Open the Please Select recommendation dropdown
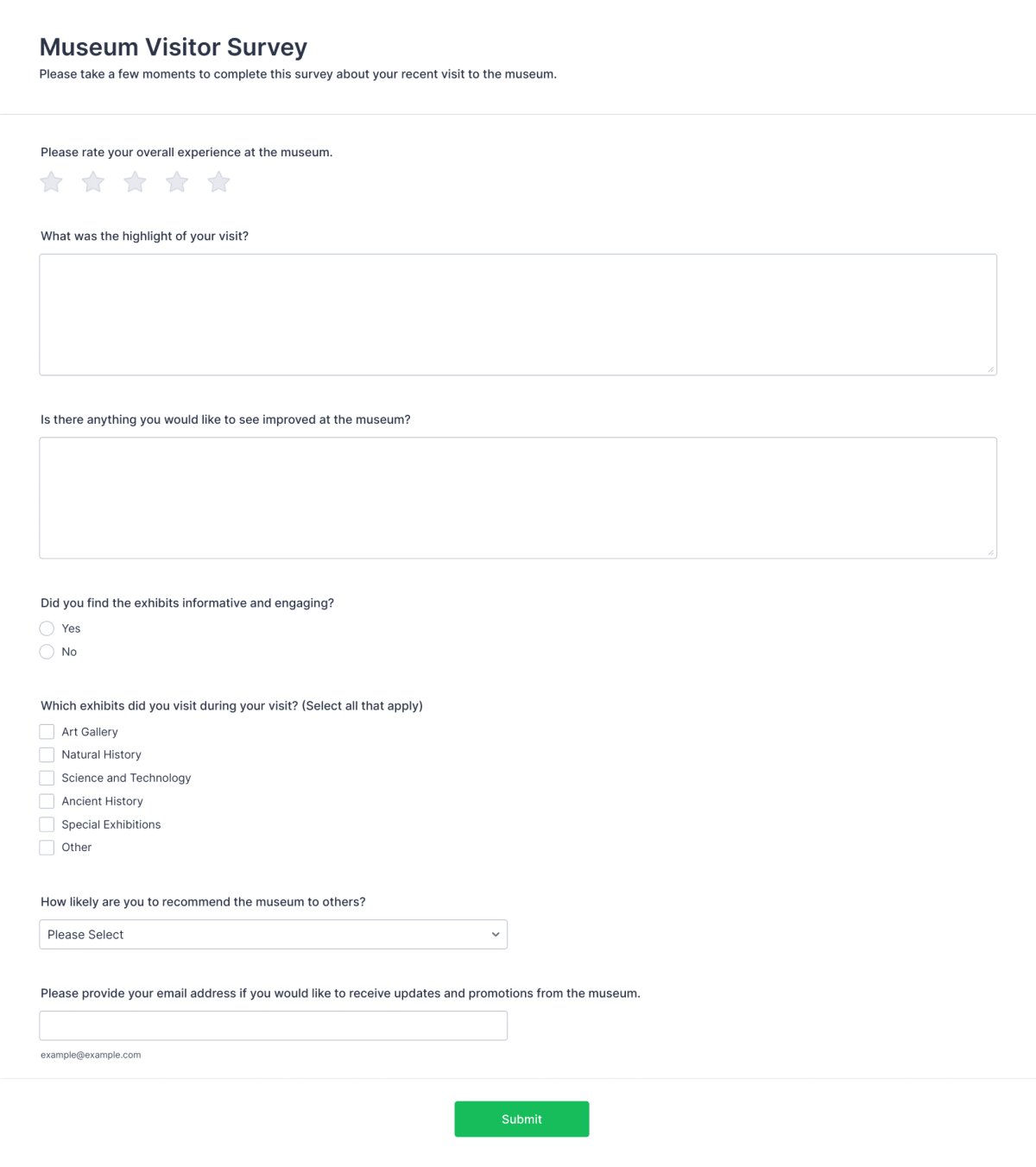 point(274,934)
